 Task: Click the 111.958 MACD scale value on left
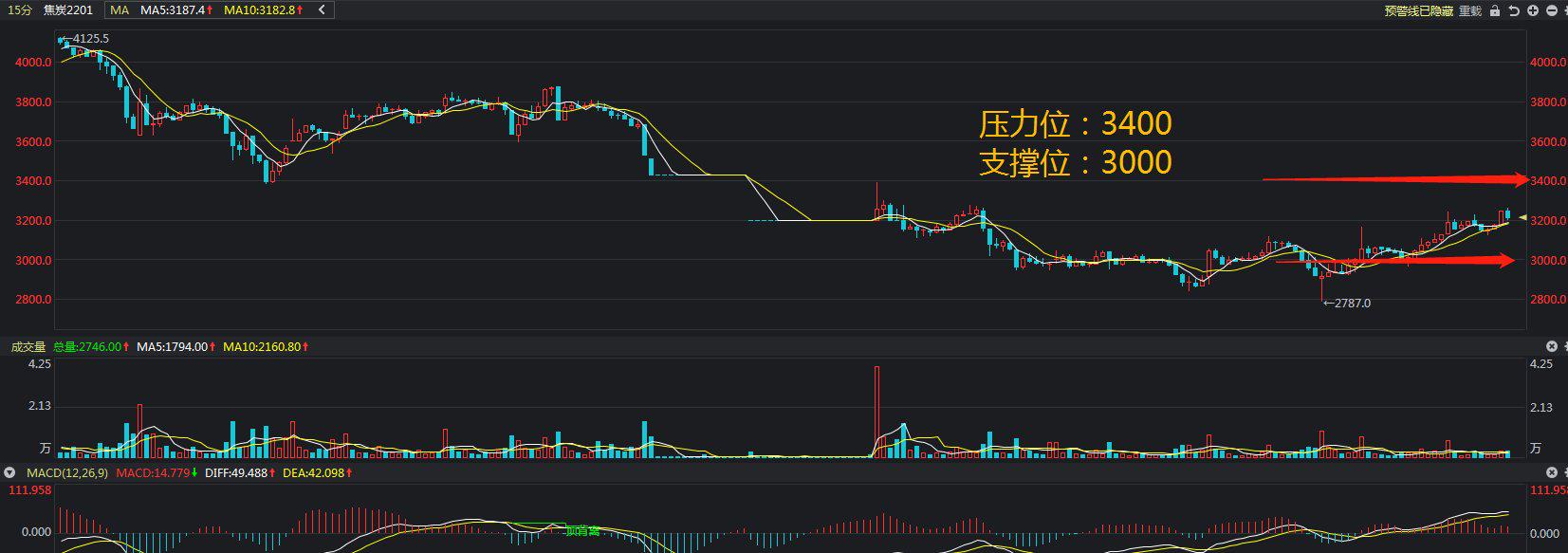(29, 490)
